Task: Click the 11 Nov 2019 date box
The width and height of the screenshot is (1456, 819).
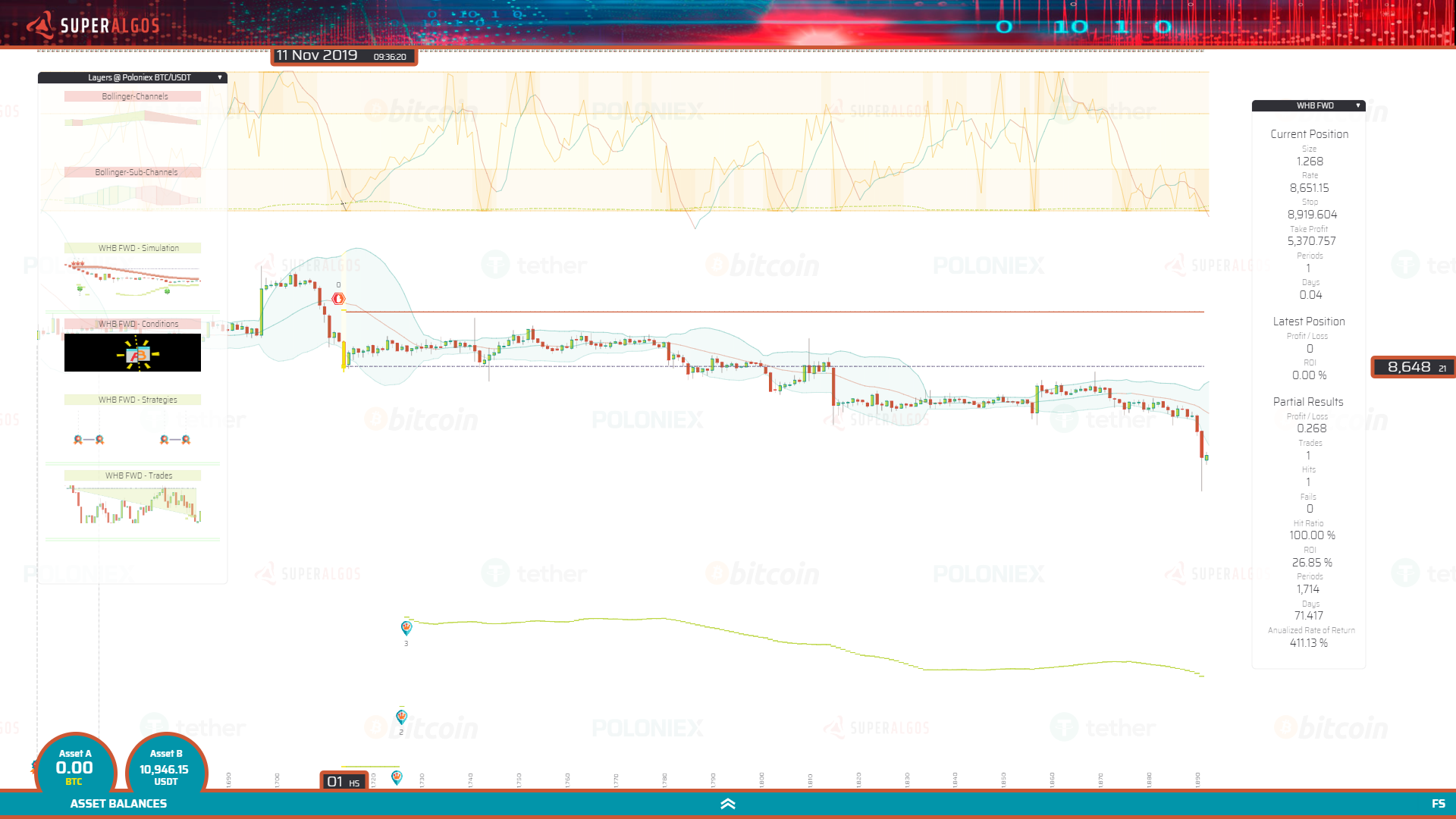Action: [344, 56]
